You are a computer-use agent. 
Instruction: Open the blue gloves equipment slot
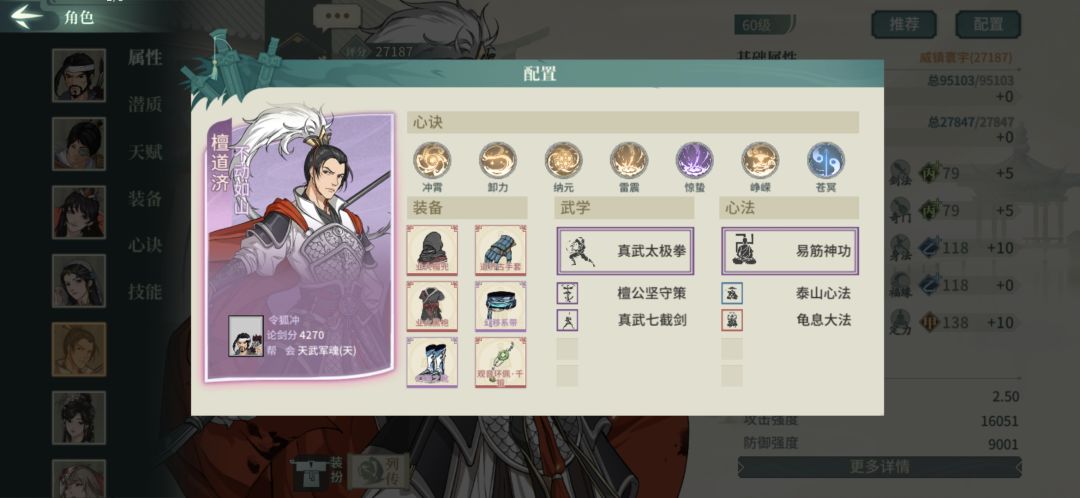point(501,250)
